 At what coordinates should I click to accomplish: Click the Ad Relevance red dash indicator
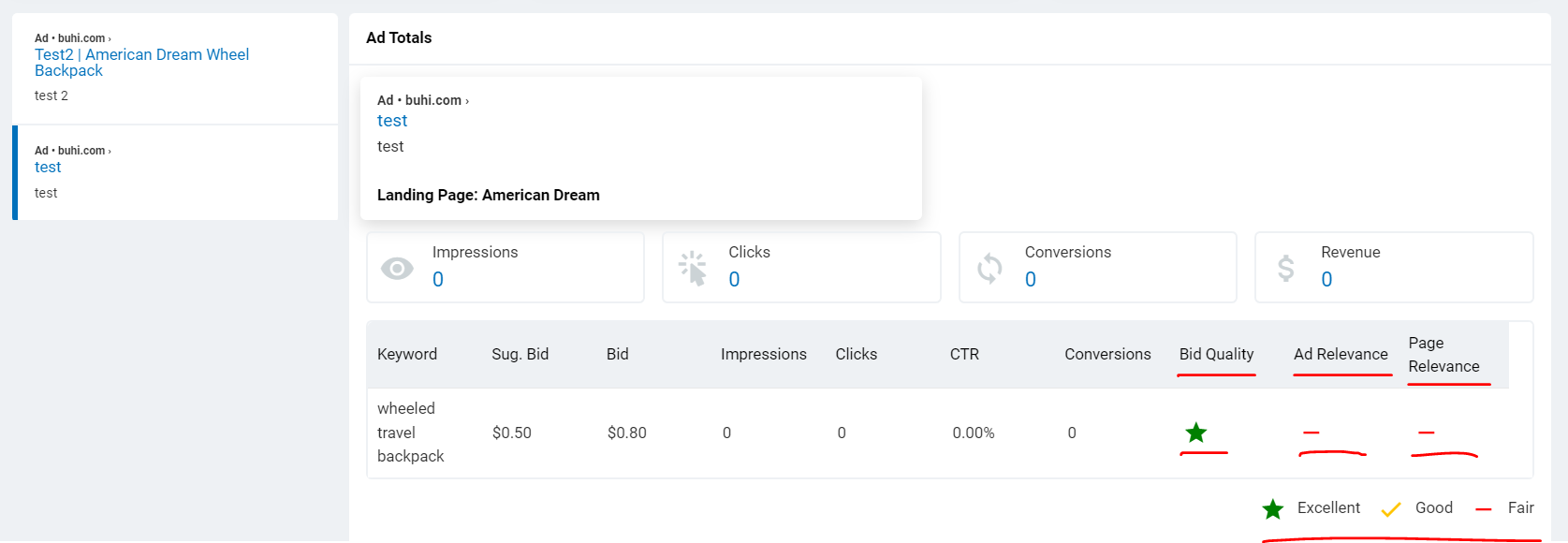point(1311,433)
